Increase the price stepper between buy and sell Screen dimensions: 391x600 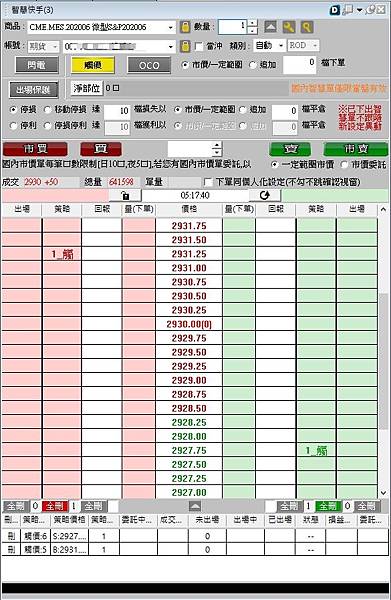coord(217,145)
